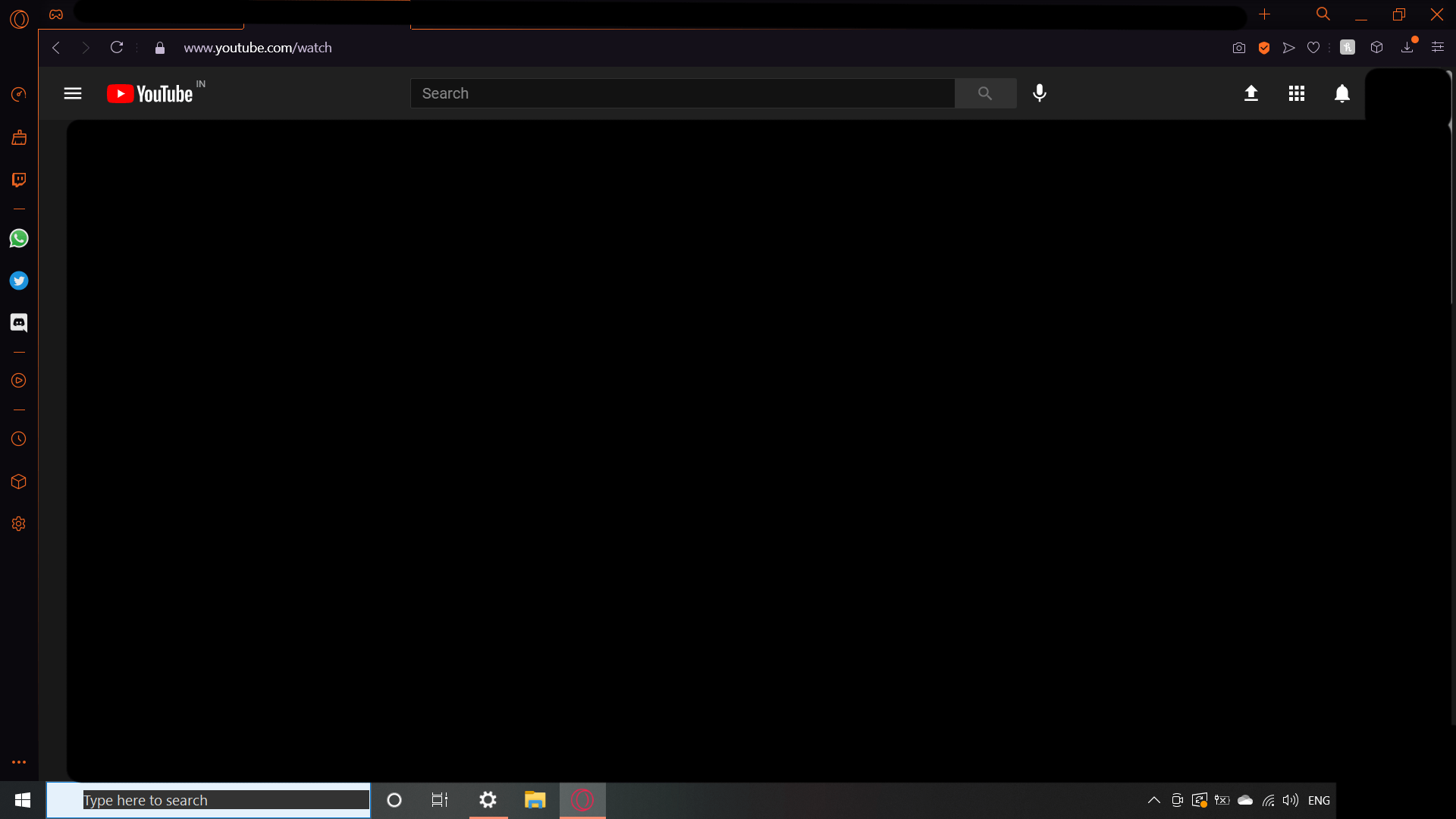This screenshot has width=1456, height=819.
Task: Open Task View on taskbar
Action: coord(440,800)
